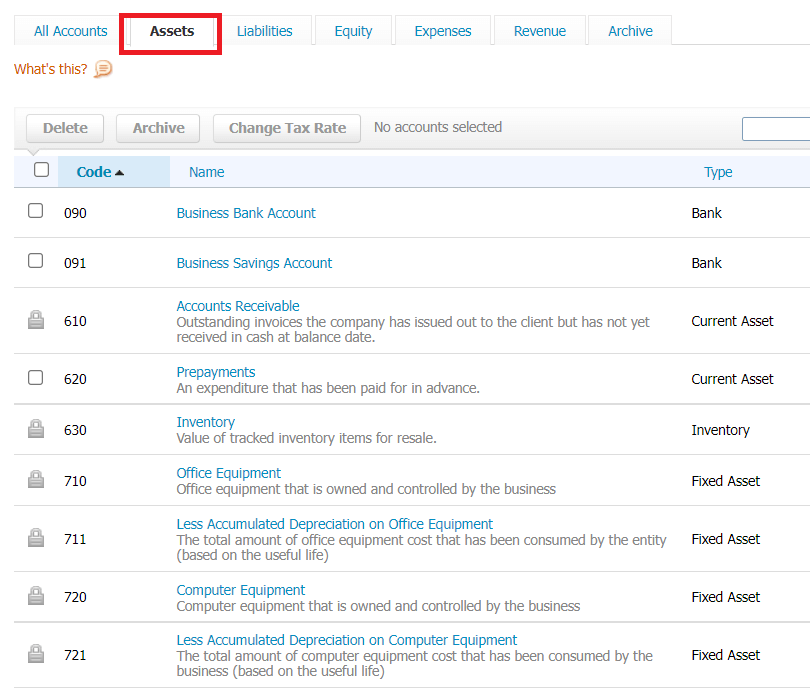Select the Business Savings Account checkbox

coord(36,261)
